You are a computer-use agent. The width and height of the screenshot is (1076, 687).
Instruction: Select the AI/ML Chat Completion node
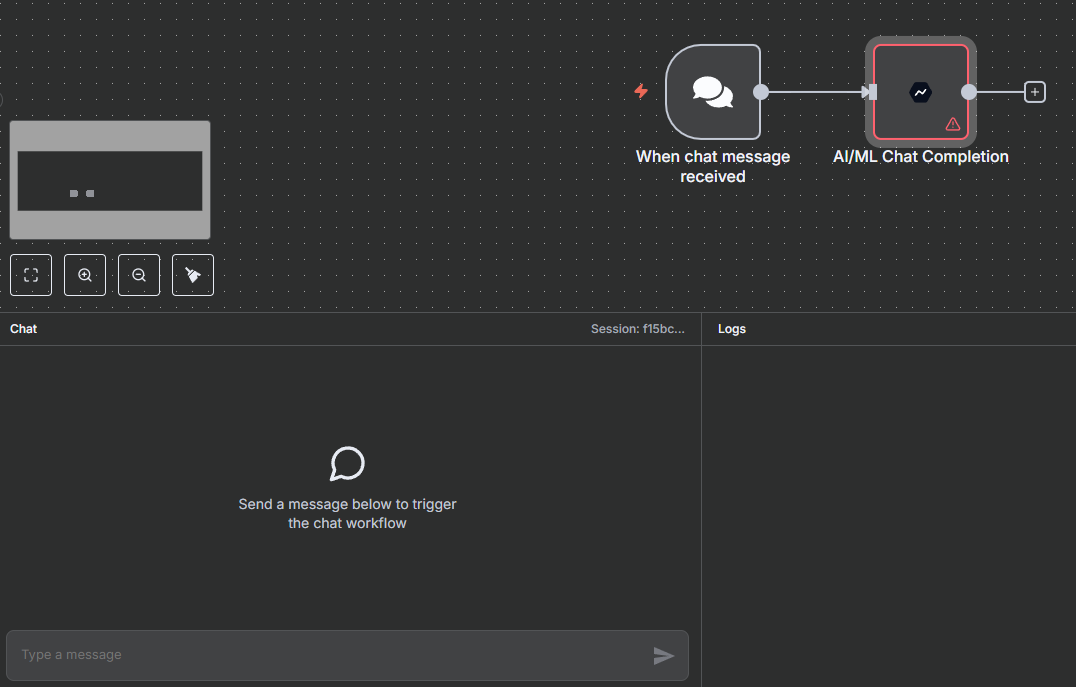click(920, 92)
